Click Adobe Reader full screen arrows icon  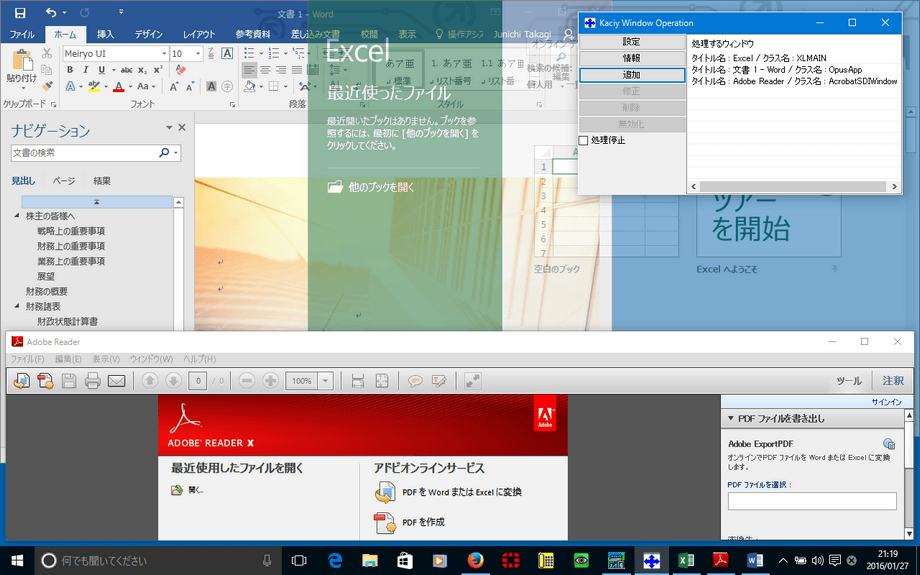(x=473, y=381)
